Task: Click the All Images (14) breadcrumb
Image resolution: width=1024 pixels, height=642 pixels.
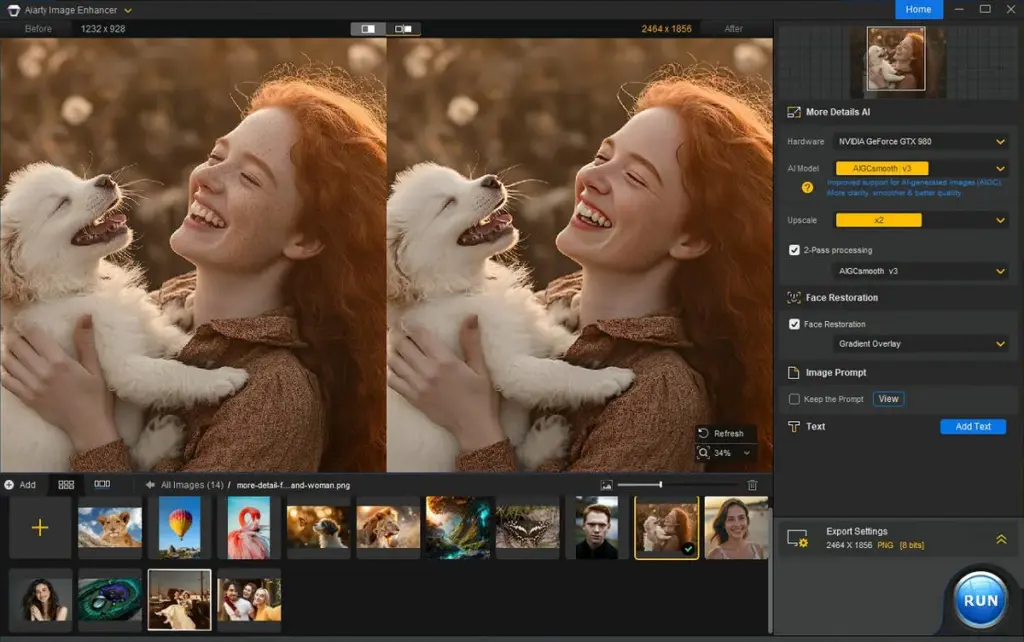Action: click(192, 485)
